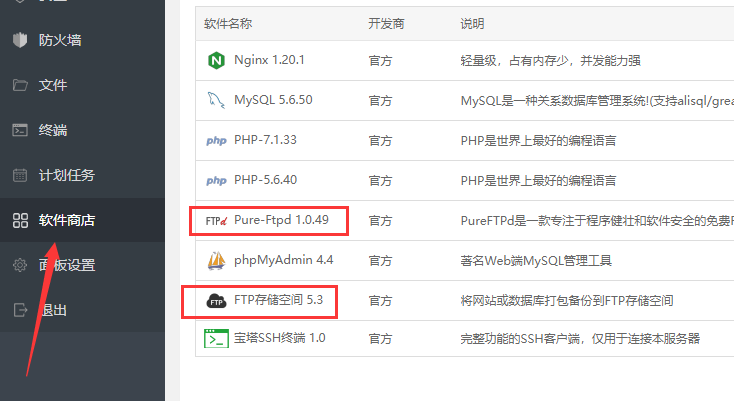Click description 完整功能的SSH客户端，仅用于连接本服务器
The height and width of the screenshot is (401, 734).
click(x=580, y=339)
